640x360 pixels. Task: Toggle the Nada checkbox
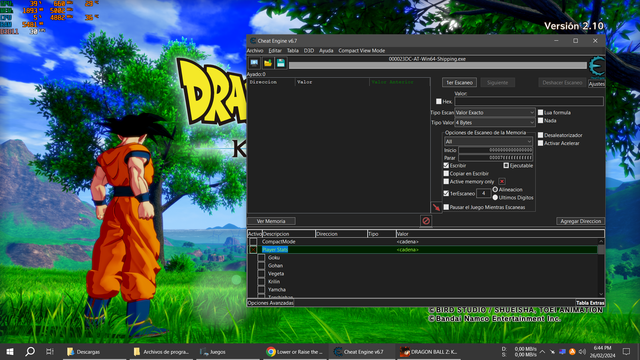pos(540,120)
